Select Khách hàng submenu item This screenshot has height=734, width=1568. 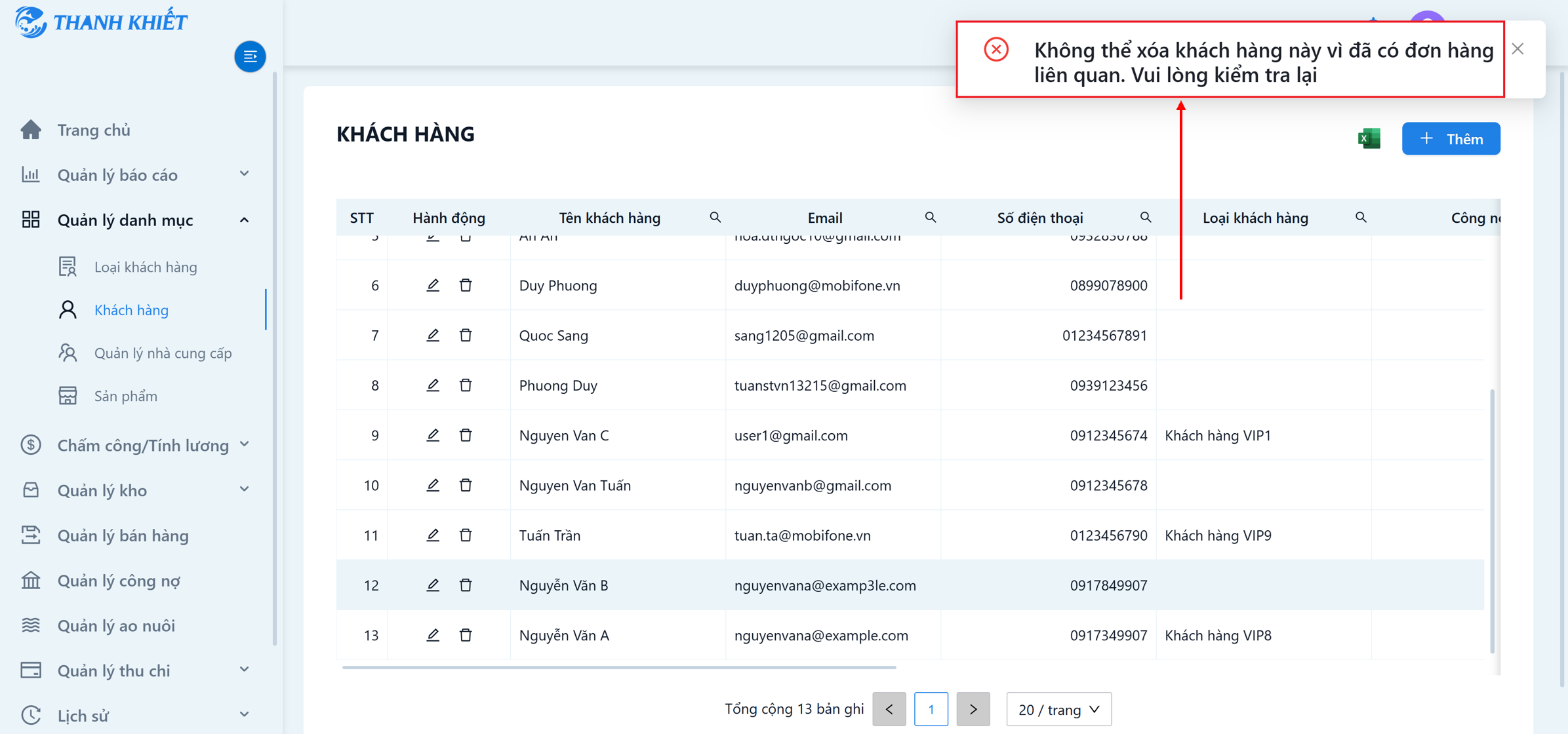click(131, 309)
